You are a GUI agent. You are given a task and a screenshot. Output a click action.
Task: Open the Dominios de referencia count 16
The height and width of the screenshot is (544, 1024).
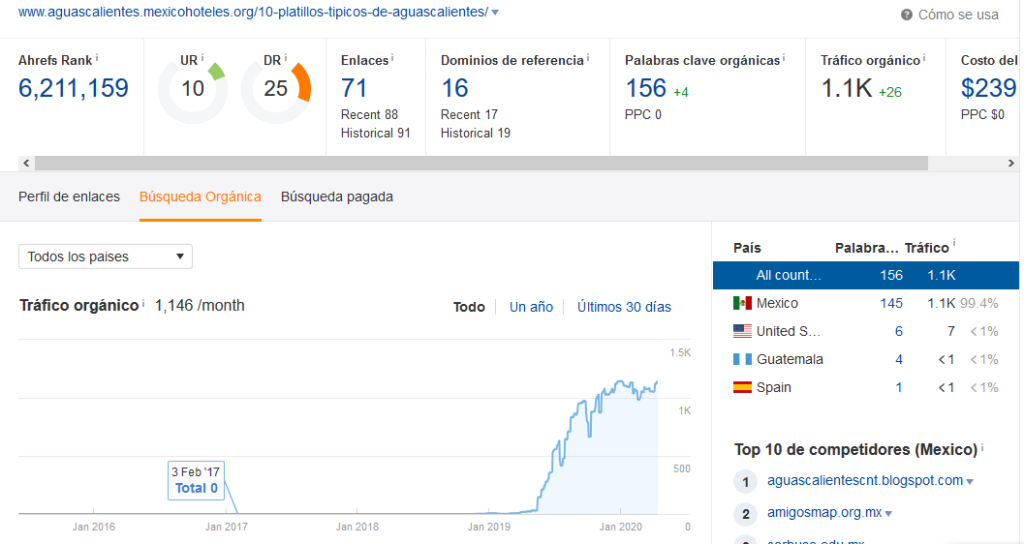click(455, 88)
